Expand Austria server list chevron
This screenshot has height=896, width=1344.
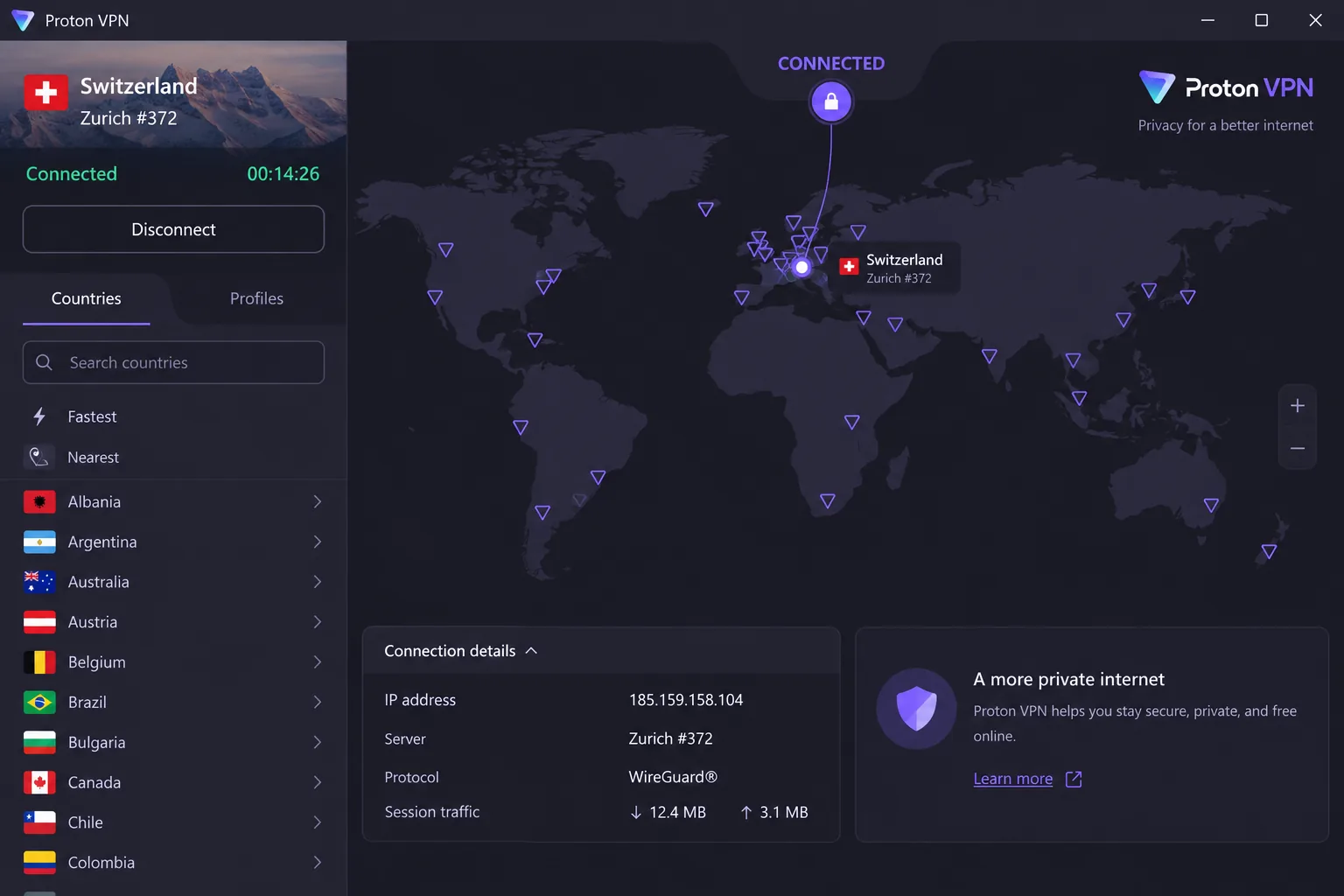coord(318,622)
